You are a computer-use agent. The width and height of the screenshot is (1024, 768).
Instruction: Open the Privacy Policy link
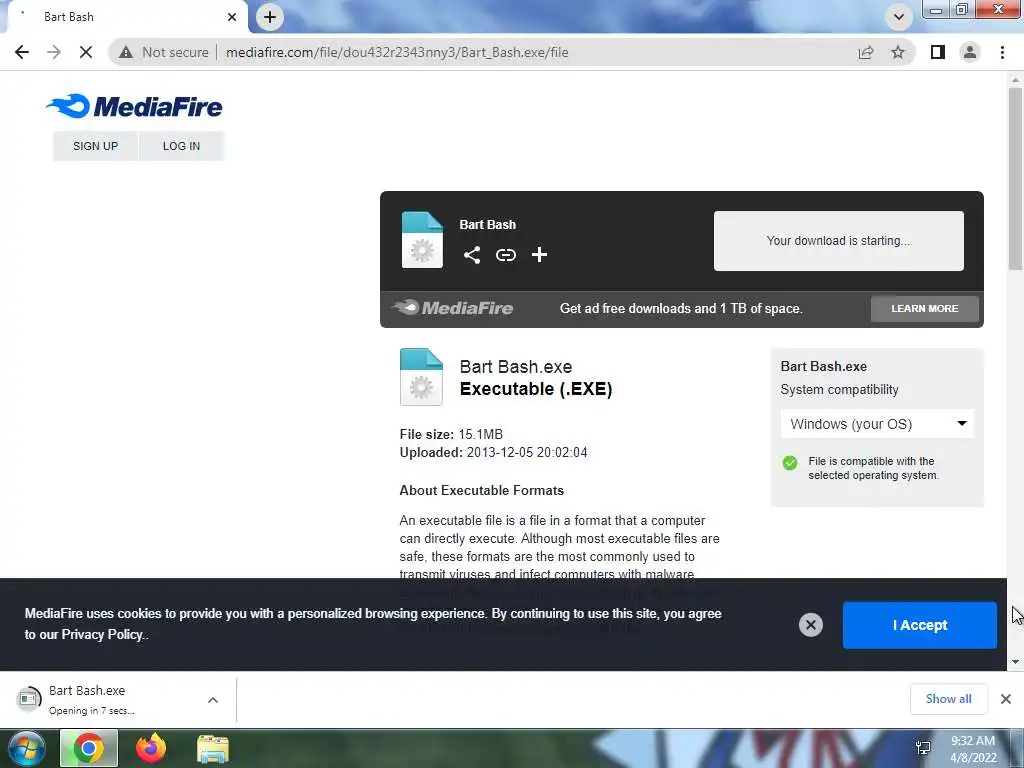(102, 634)
